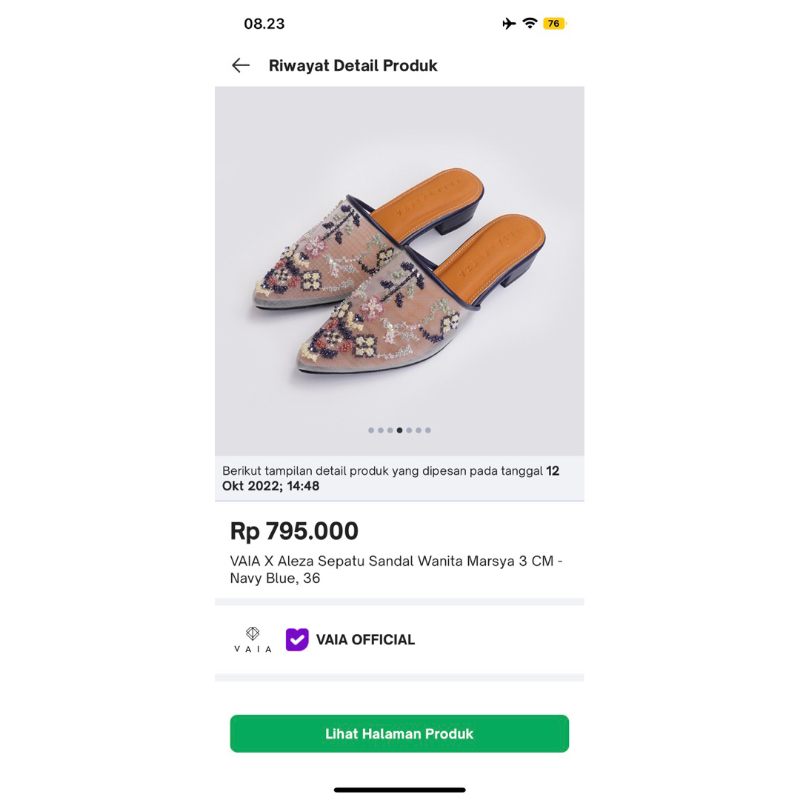Tap the VAIA diamond brand logo

252,639
